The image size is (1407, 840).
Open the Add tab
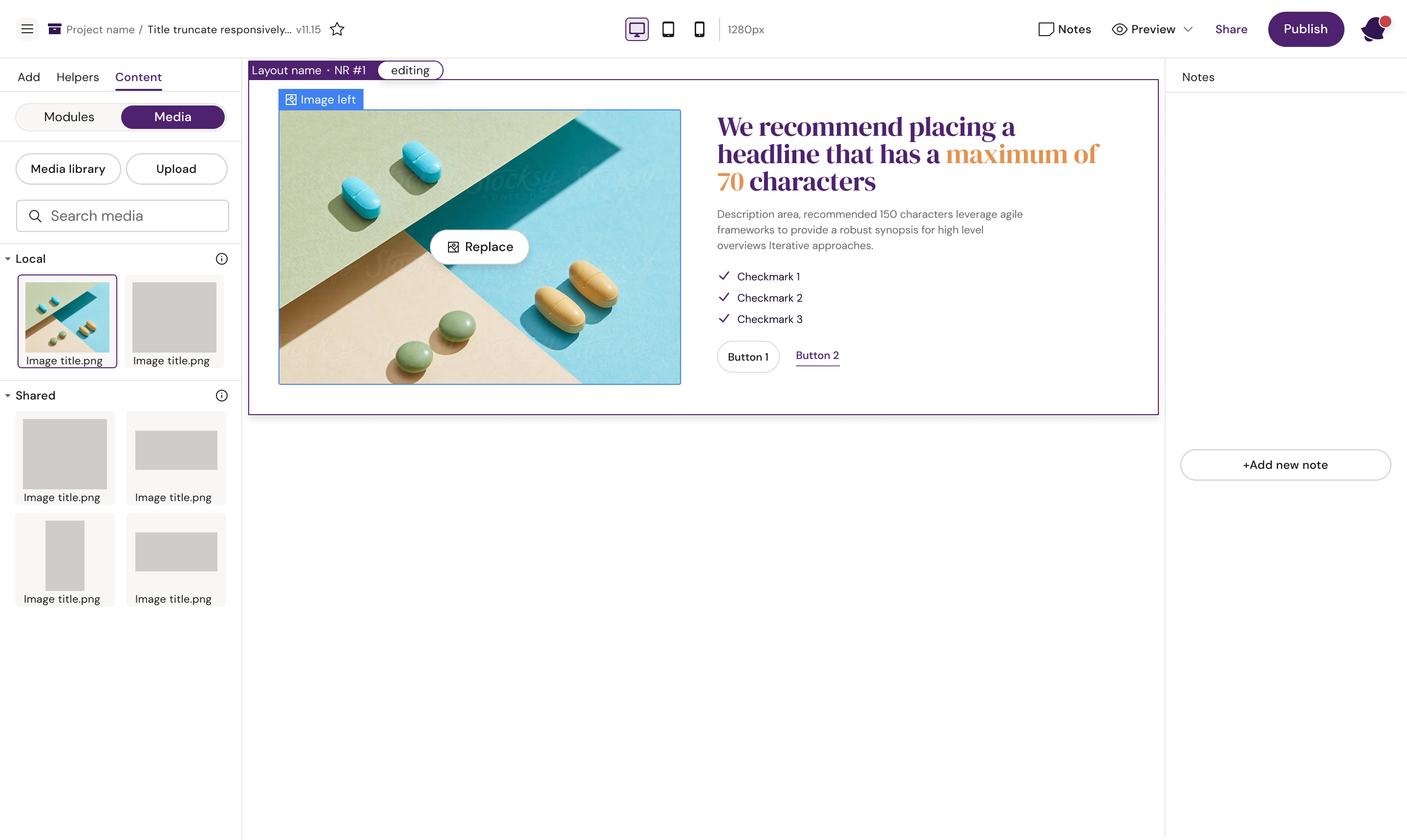tap(29, 77)
